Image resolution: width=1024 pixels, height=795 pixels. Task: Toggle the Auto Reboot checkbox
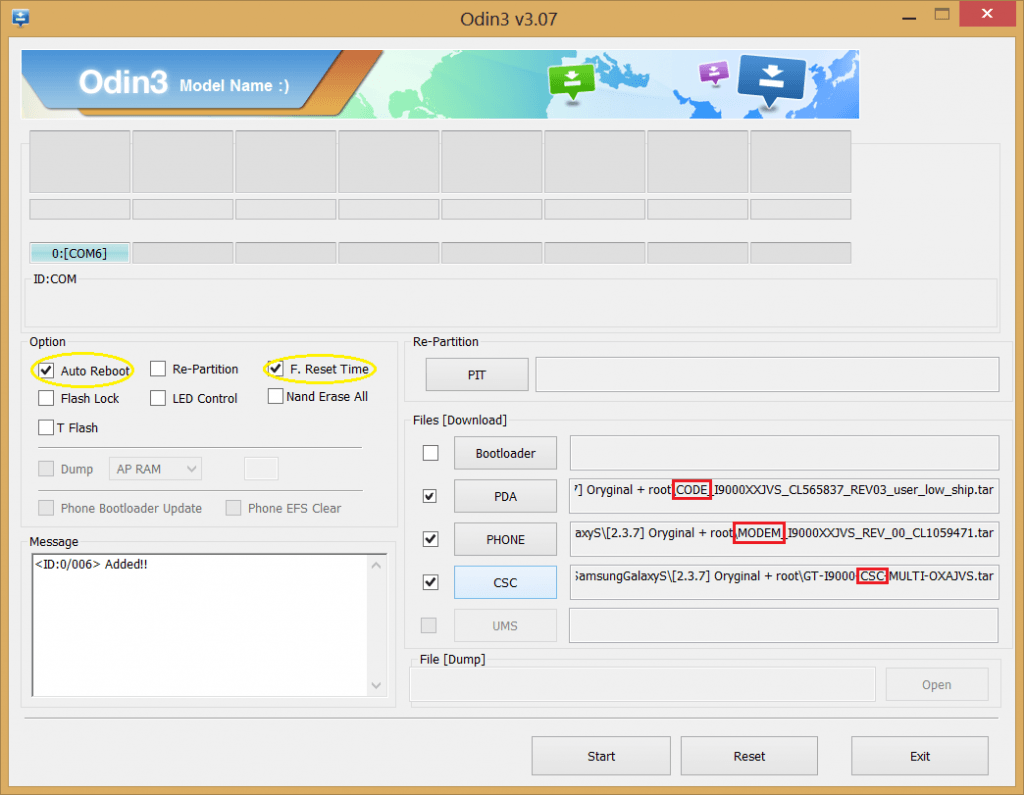[x=46, y=370]
